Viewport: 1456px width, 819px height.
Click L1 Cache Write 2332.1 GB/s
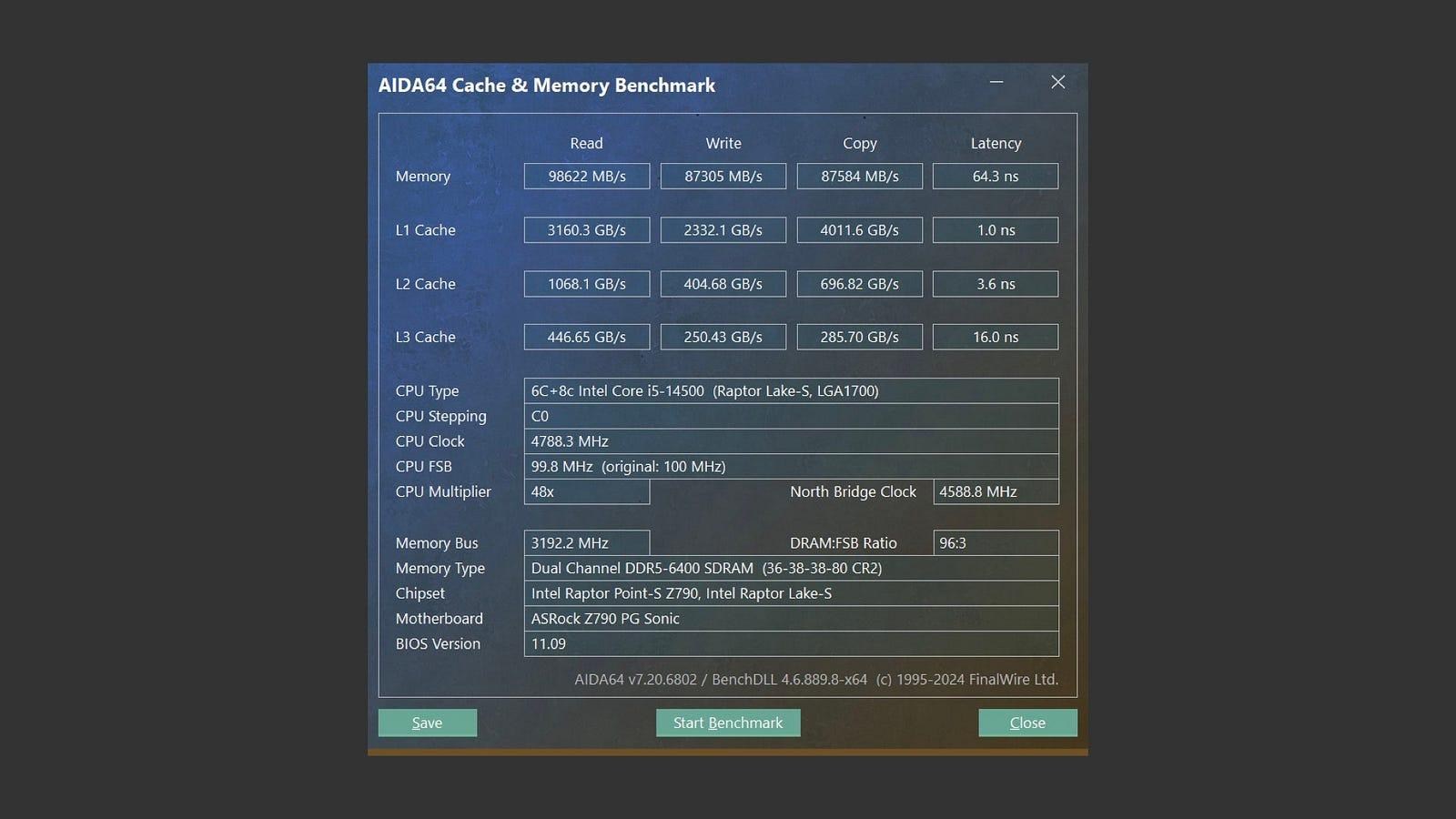point(723,229)
